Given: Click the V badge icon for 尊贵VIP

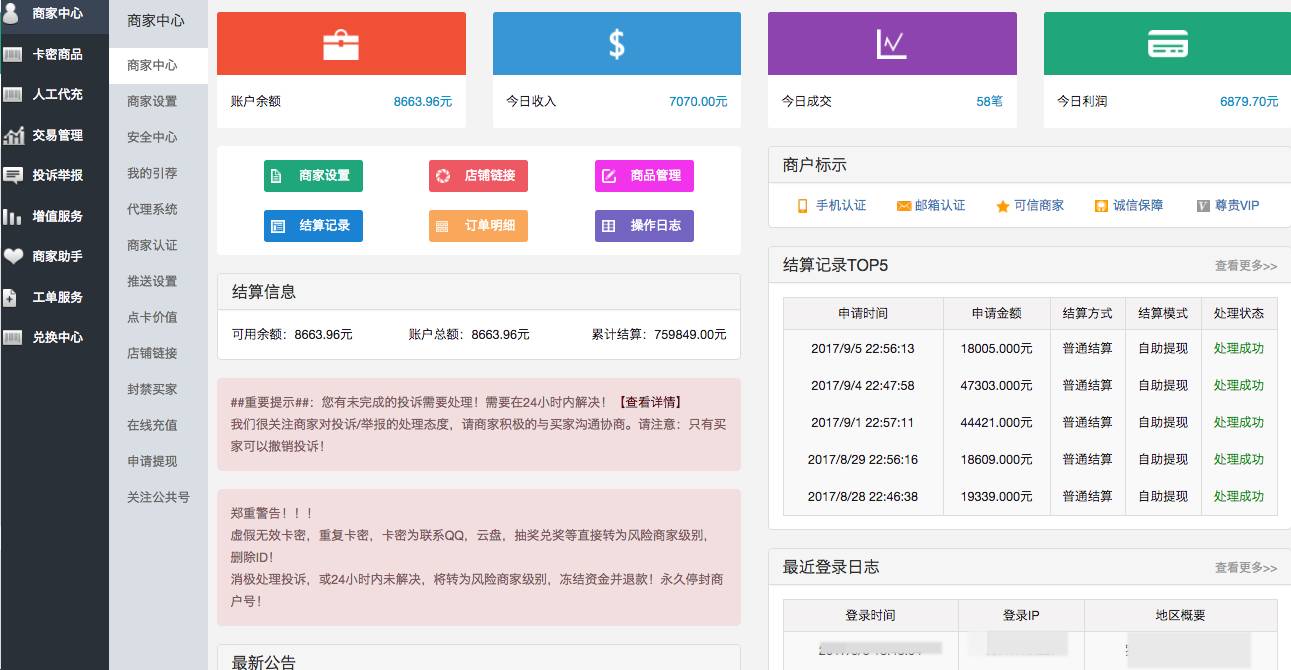Looking at the screenshot, I should tap(1203, 206).
